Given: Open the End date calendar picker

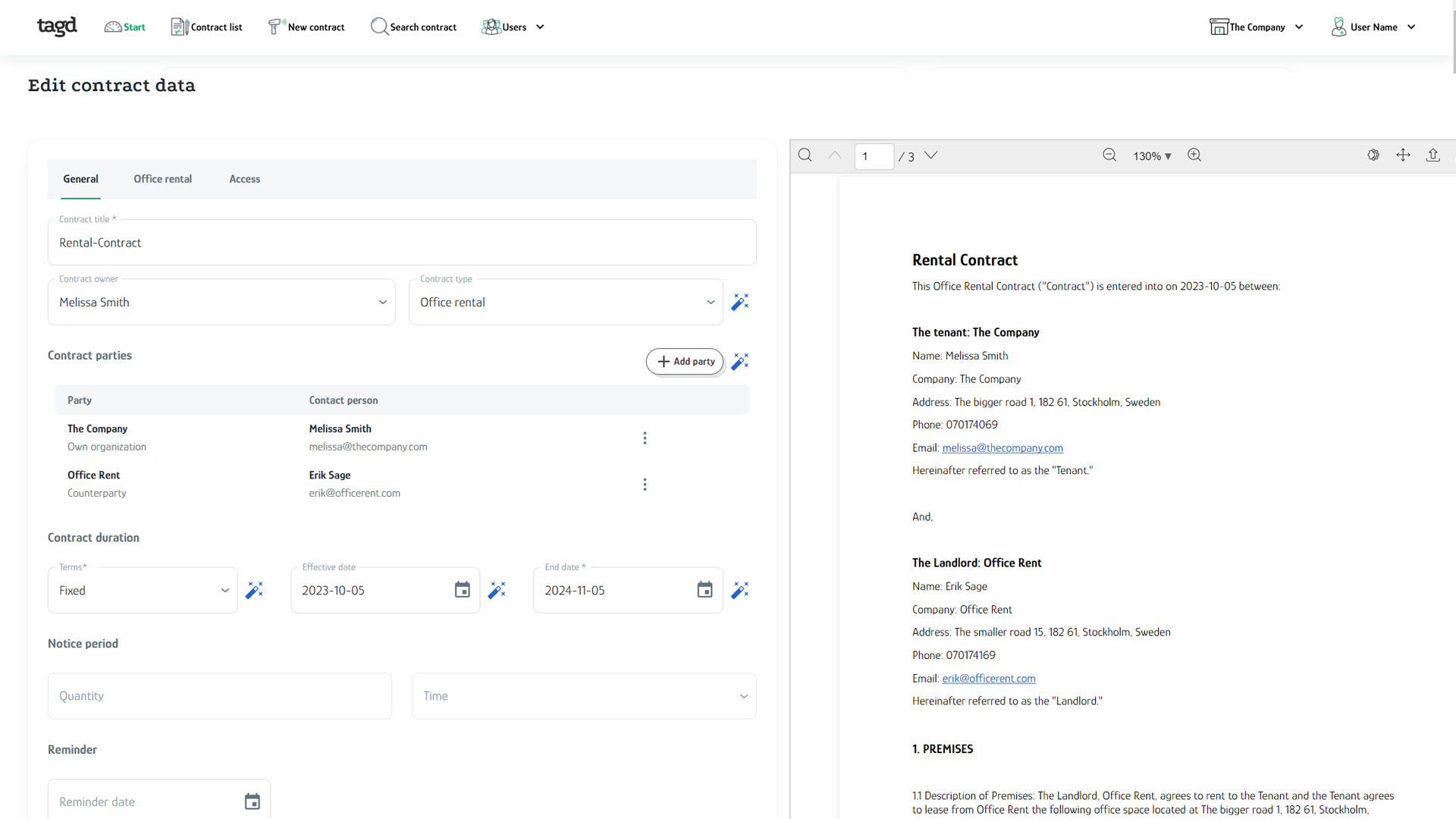Looking at the screenshot, I should [x=704, y=590].
